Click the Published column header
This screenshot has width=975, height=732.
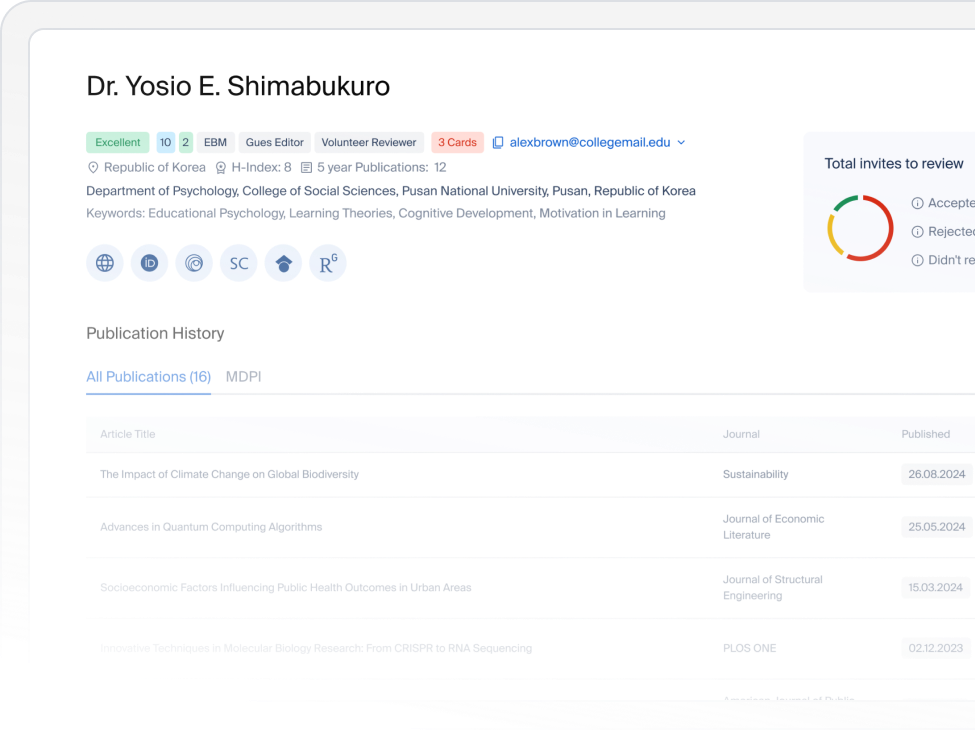pos(926,434)
